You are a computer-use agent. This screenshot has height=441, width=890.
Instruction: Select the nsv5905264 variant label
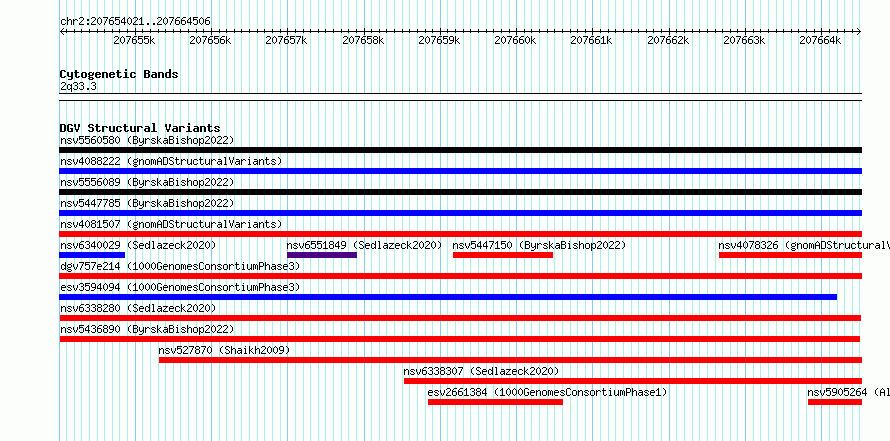coord(849,392)
